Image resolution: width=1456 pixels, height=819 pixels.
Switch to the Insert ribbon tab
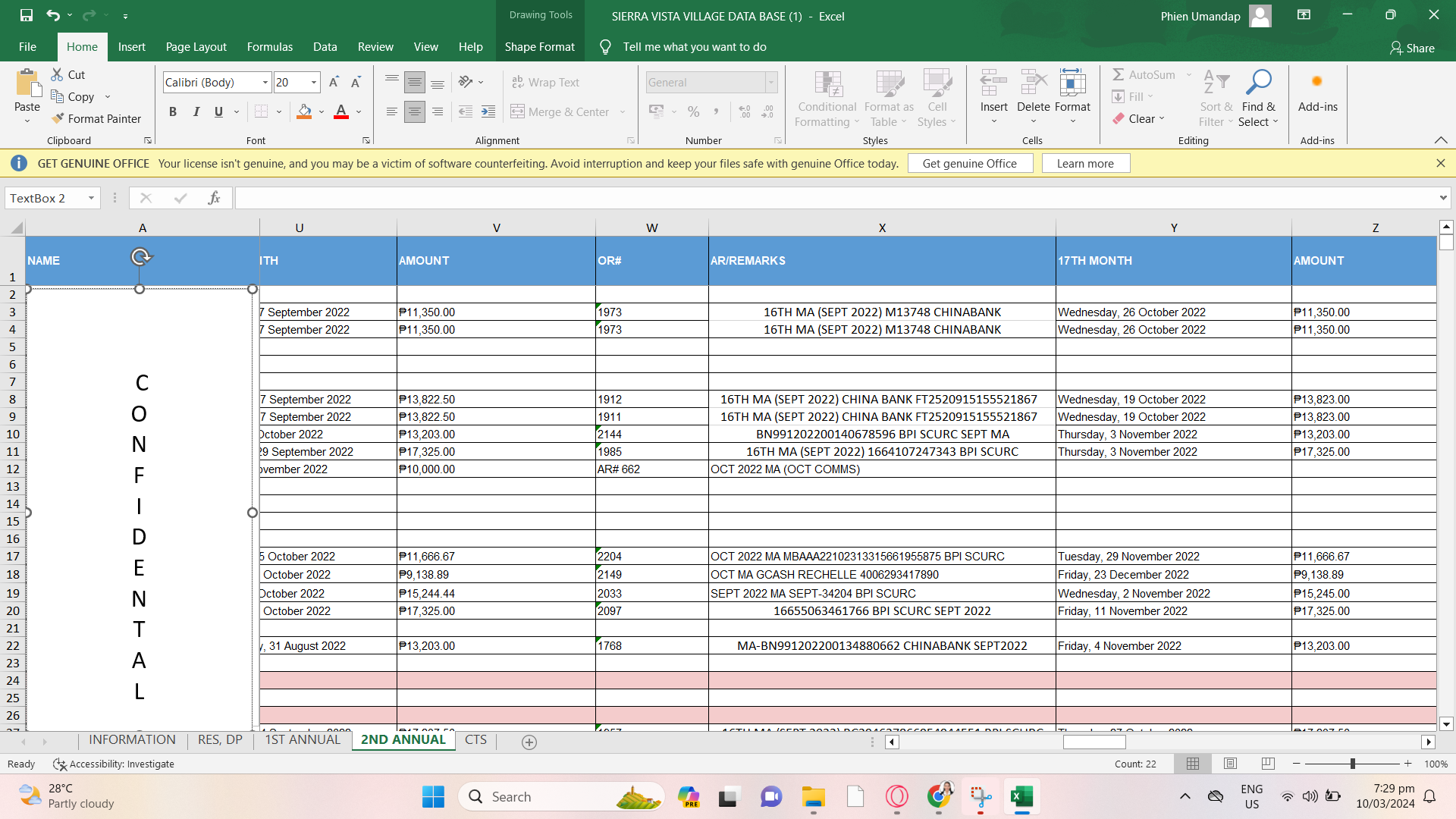click(131, 47)
